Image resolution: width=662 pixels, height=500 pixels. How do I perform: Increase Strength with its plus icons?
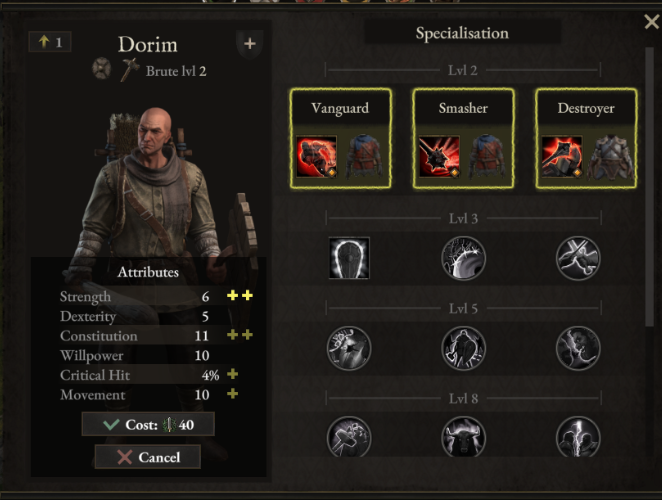coord(240,296)
